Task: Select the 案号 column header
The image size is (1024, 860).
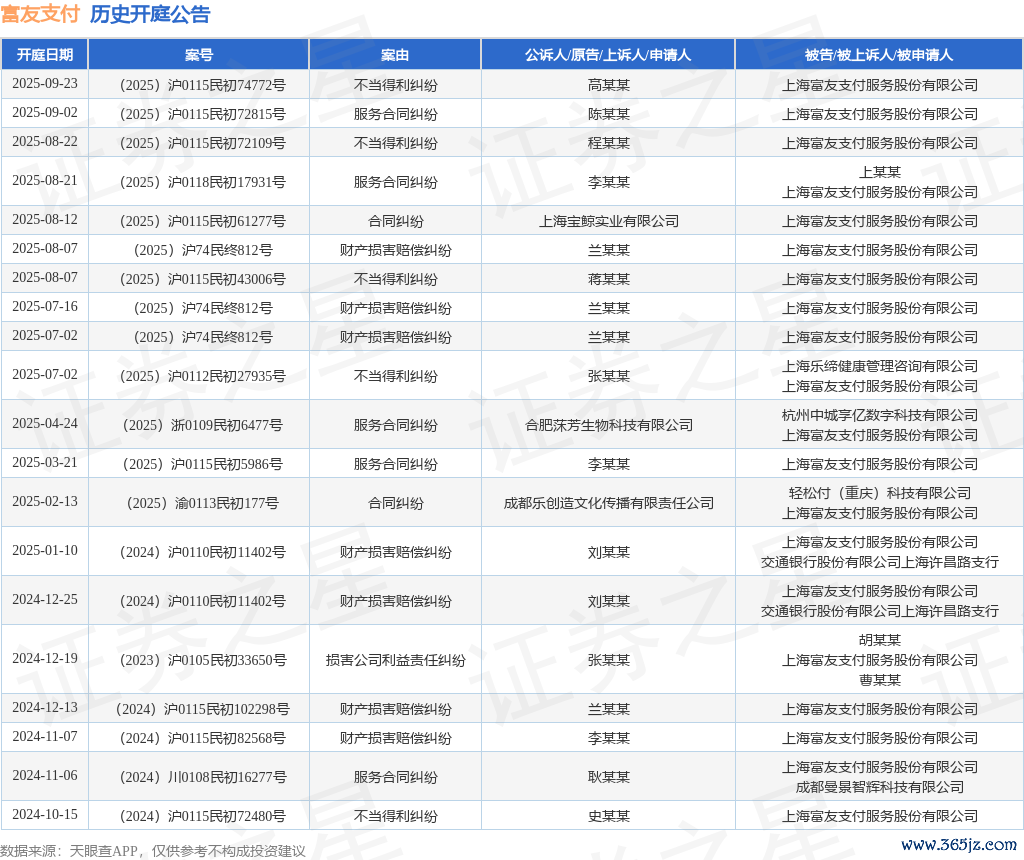Action: 199,55
